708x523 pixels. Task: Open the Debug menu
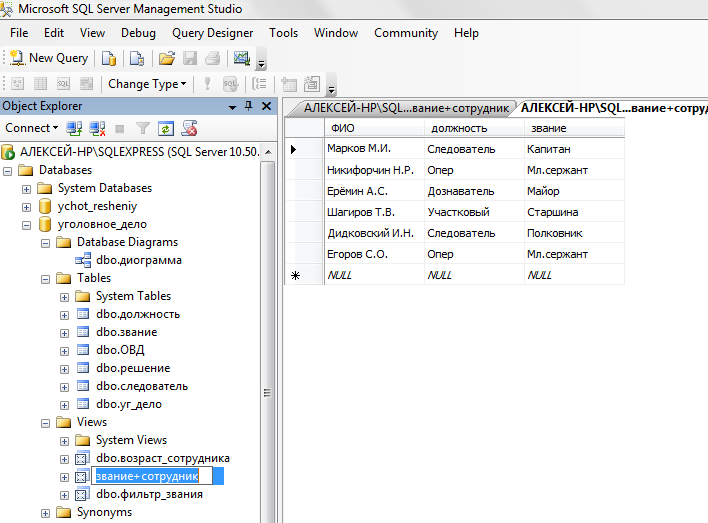coord(138,33)
